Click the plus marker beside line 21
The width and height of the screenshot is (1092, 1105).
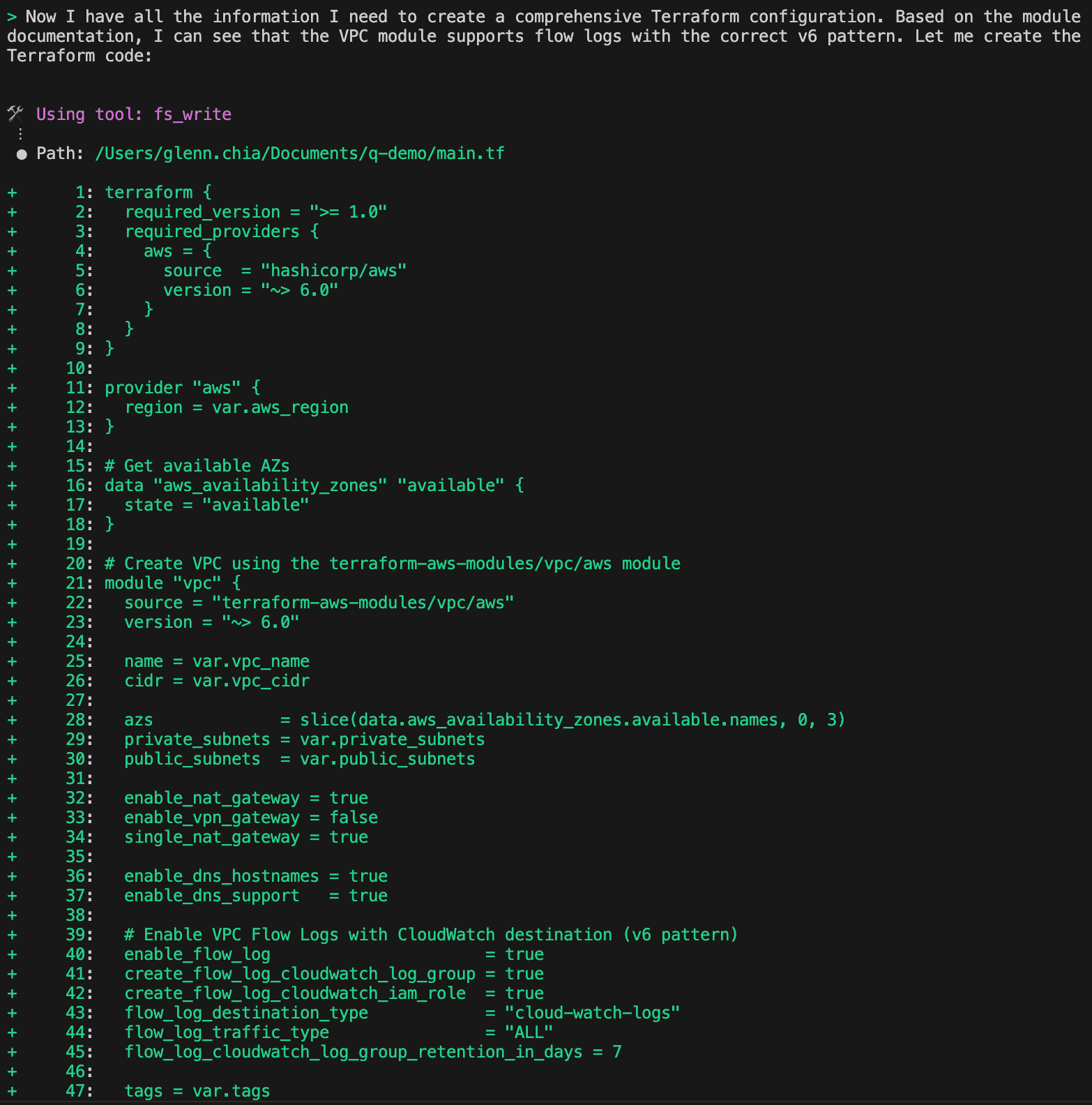[12, 583]
